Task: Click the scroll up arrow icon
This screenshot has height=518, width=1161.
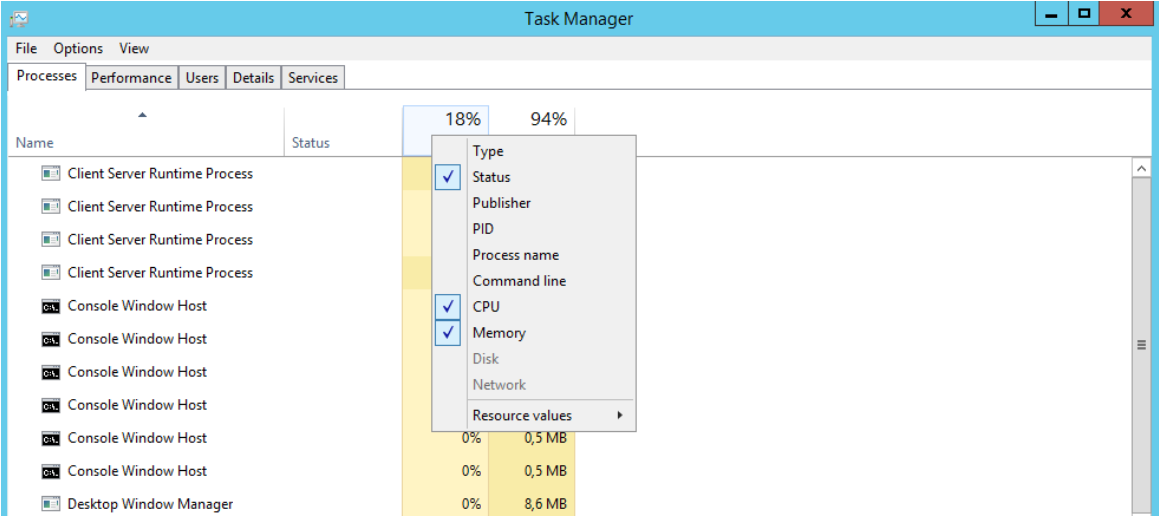Action: [1141, 169]
